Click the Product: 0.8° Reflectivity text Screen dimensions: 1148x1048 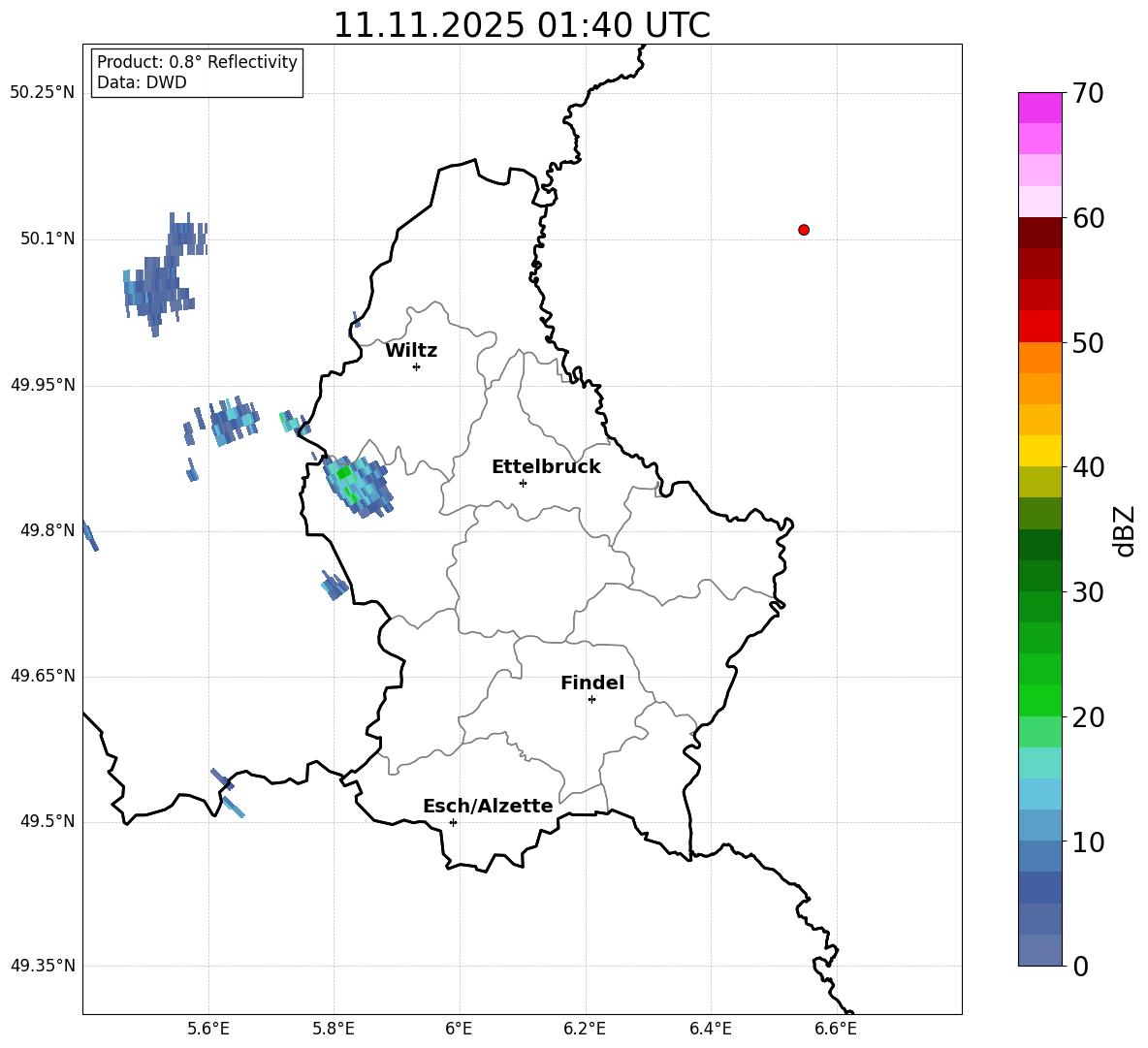pos(197,62)
